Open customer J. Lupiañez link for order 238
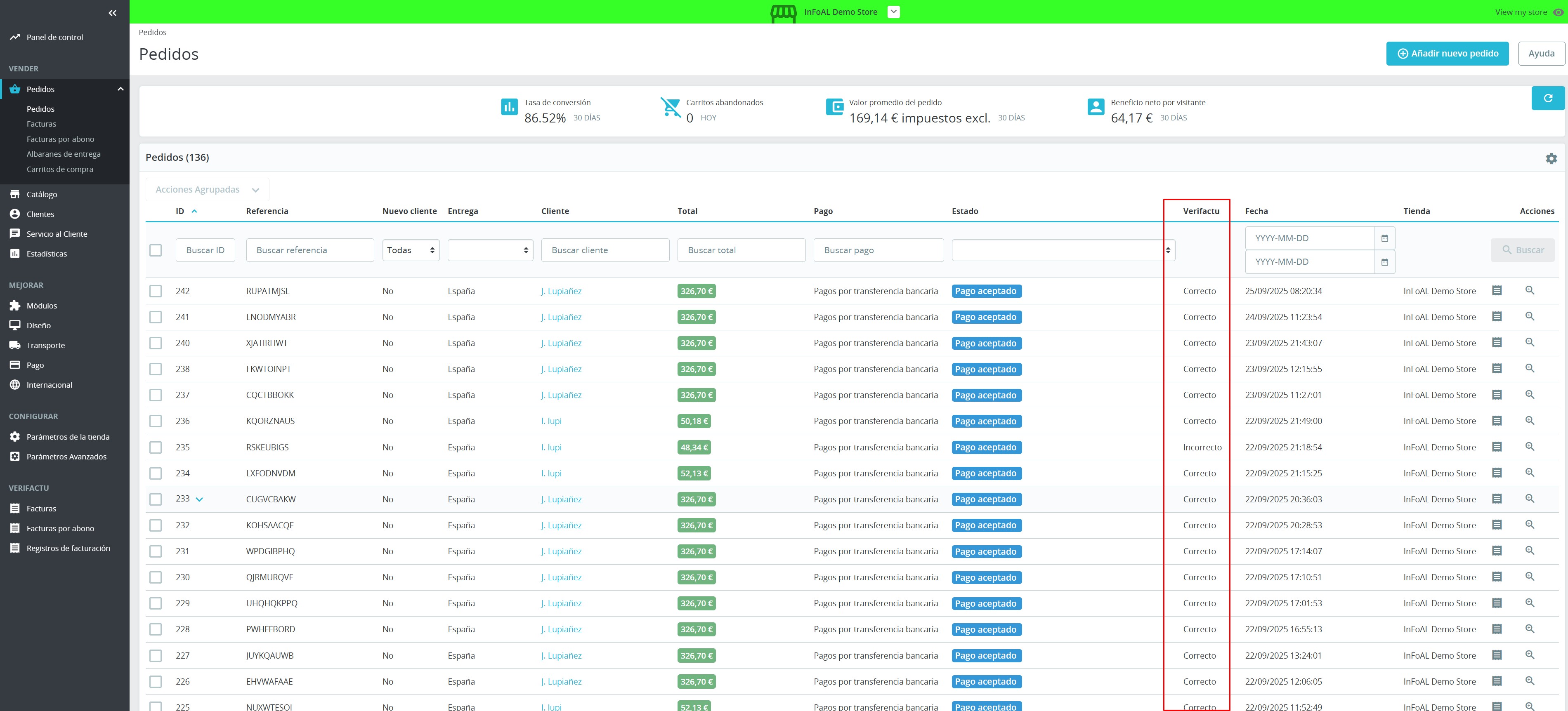 tap(561, 369)
